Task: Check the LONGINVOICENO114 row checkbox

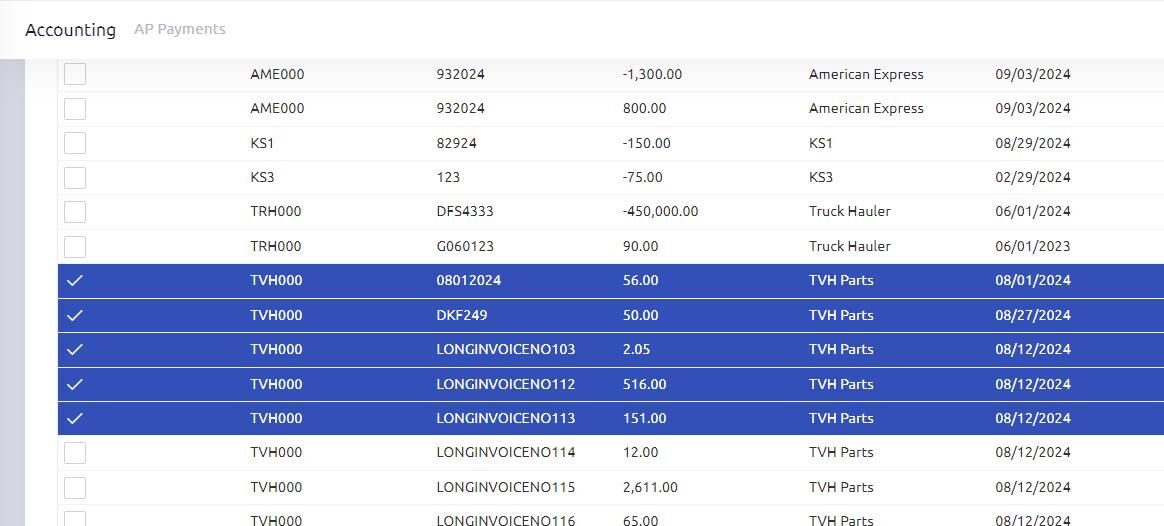Action: point(75,453)
